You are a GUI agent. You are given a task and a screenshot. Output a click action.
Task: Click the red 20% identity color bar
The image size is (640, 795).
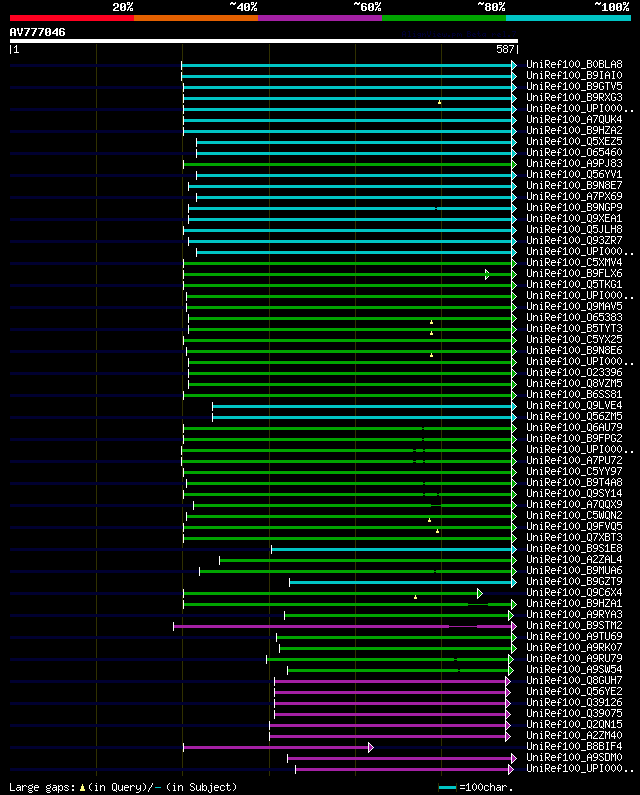[72, 18]
